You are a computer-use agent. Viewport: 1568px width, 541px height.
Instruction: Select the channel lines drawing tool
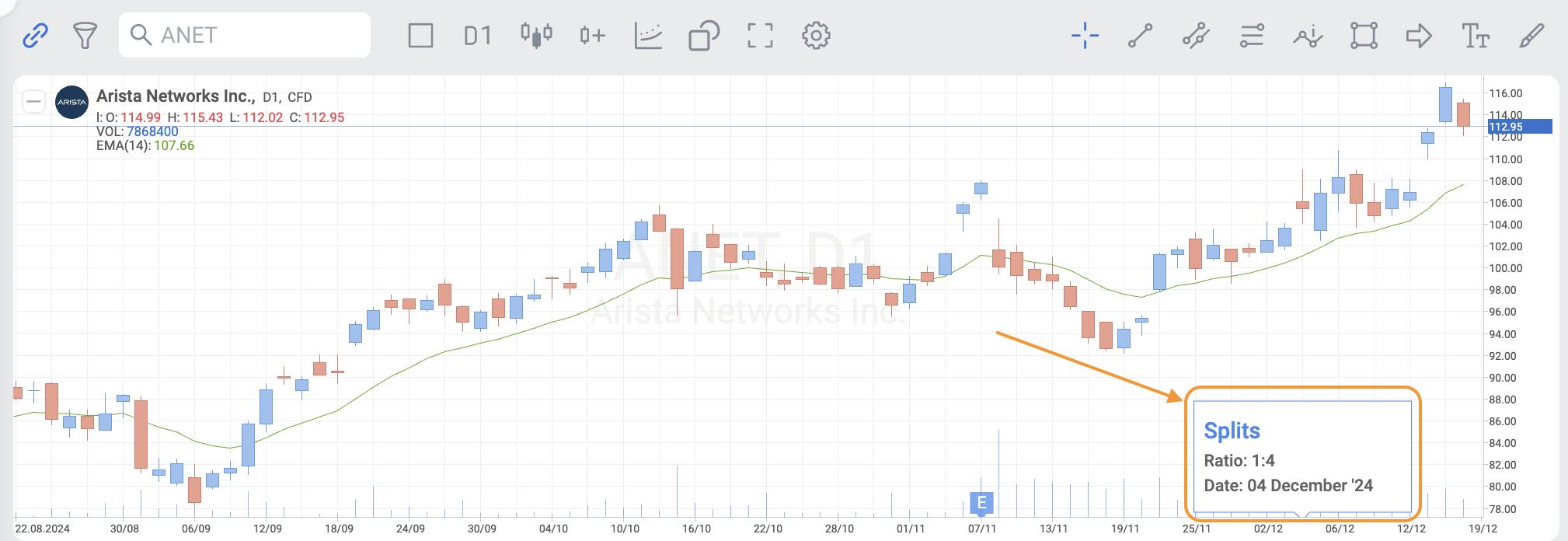coord(1197,35)
